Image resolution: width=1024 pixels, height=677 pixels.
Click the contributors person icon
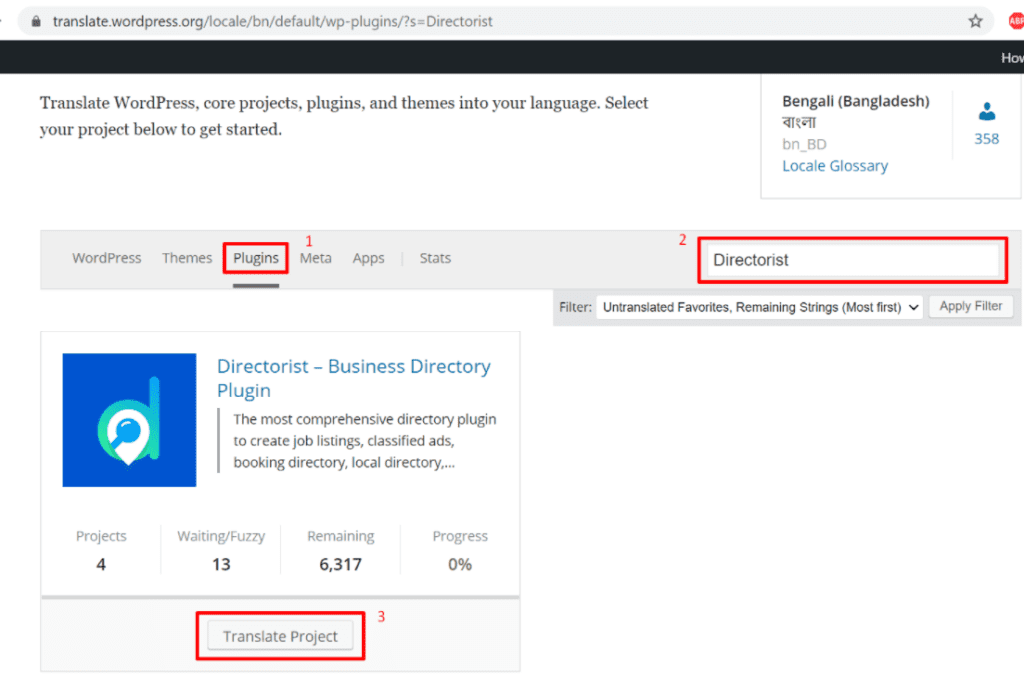pos(987,112)
